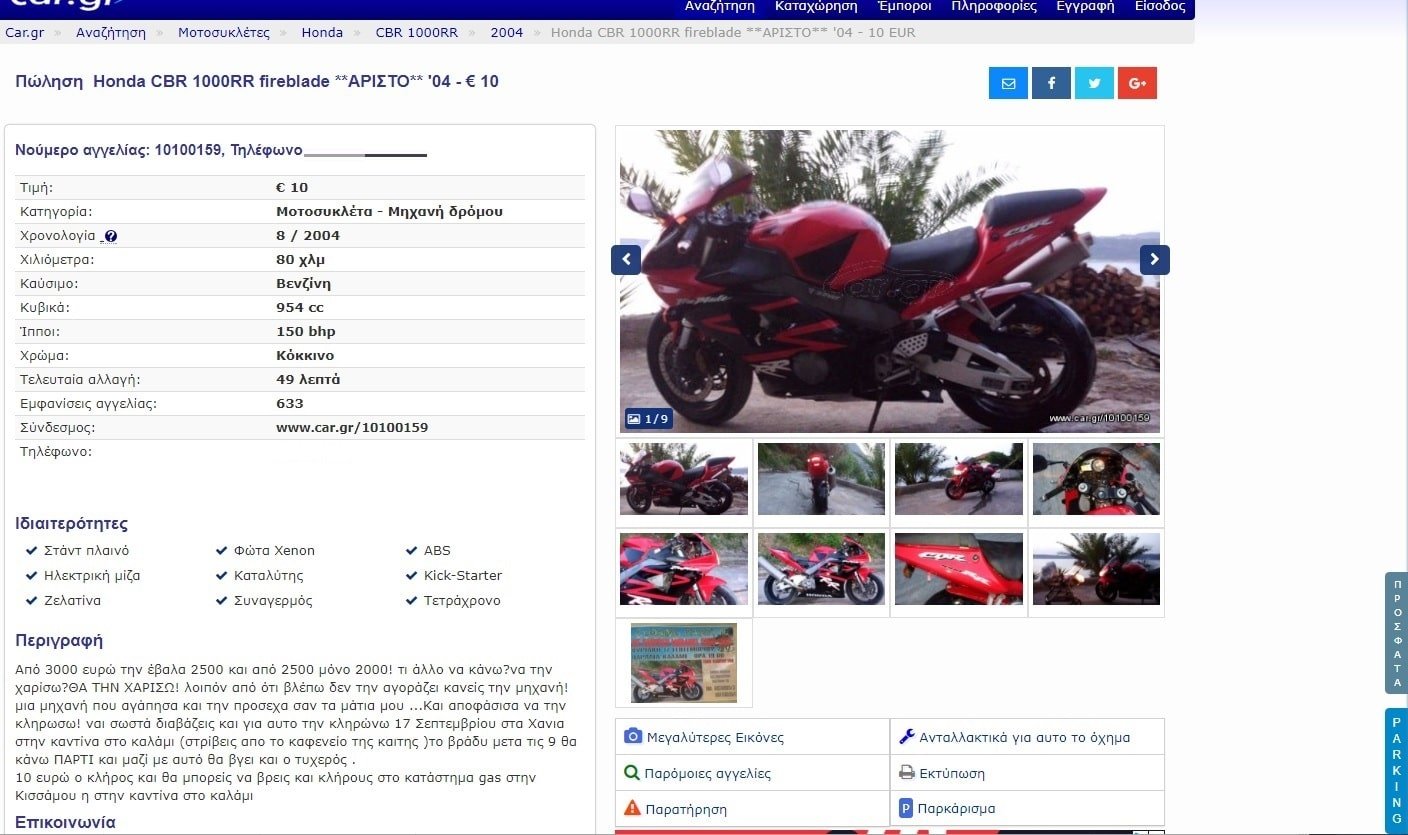Click the Ηλεκτρική μίζα feature checkmark
Screen dimensions: 1408x835
(x=32, y=575)
